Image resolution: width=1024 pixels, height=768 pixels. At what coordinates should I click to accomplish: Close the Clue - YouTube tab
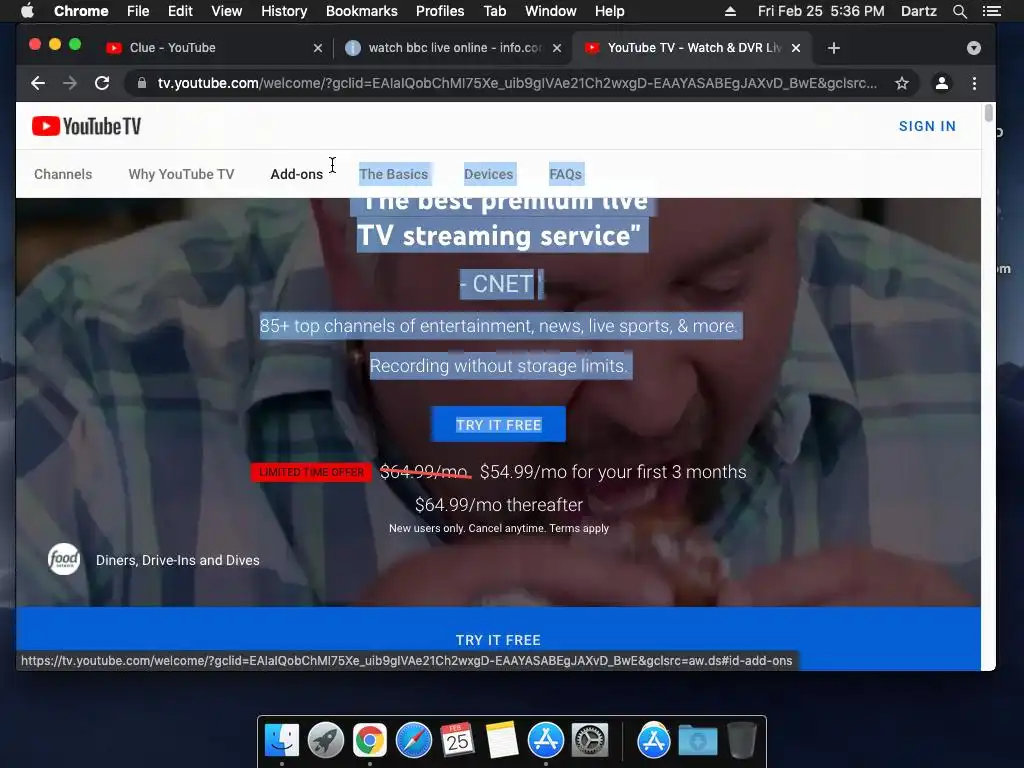(318, 48)
